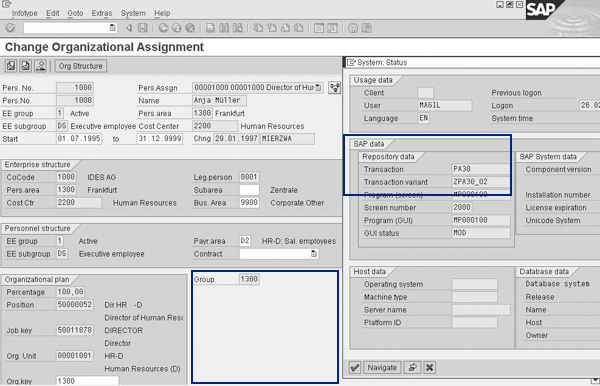Click the Start date field 01.07.1995

[79, 138]
